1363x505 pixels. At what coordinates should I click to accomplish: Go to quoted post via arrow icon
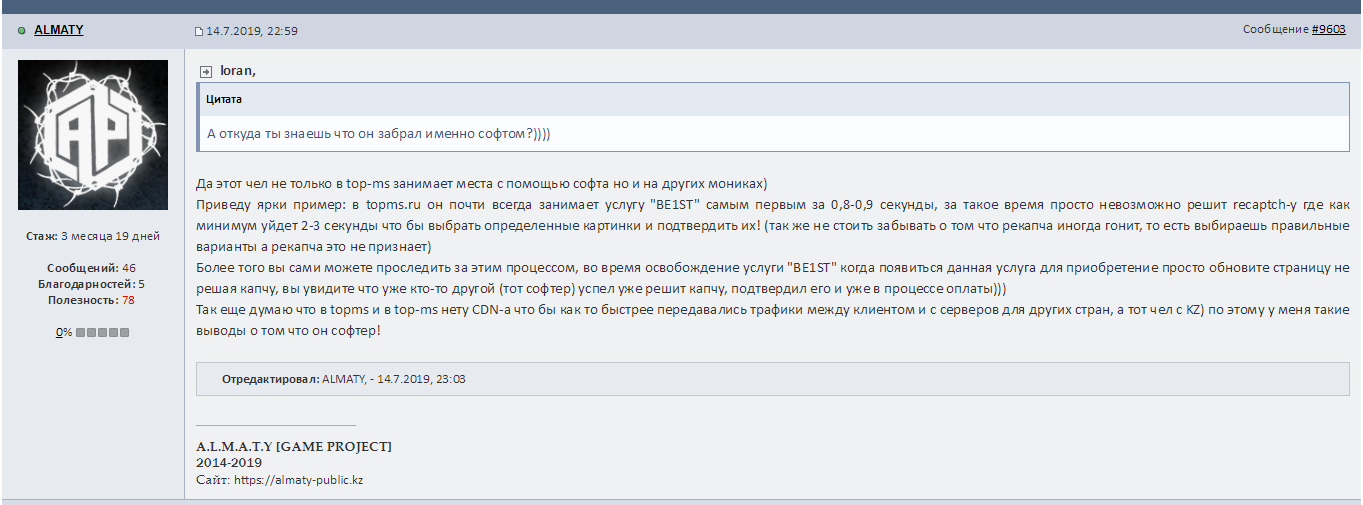(206, 71)
